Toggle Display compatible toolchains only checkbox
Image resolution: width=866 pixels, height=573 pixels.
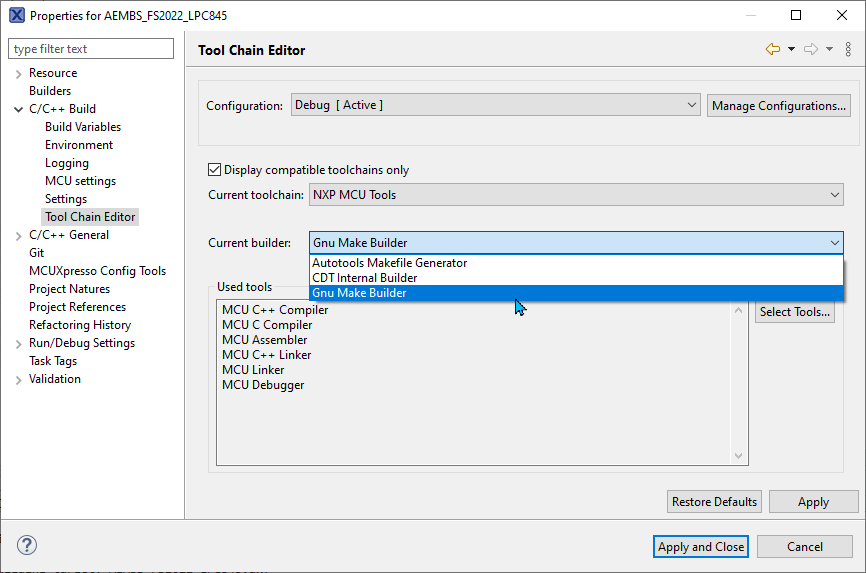point(214,170)
